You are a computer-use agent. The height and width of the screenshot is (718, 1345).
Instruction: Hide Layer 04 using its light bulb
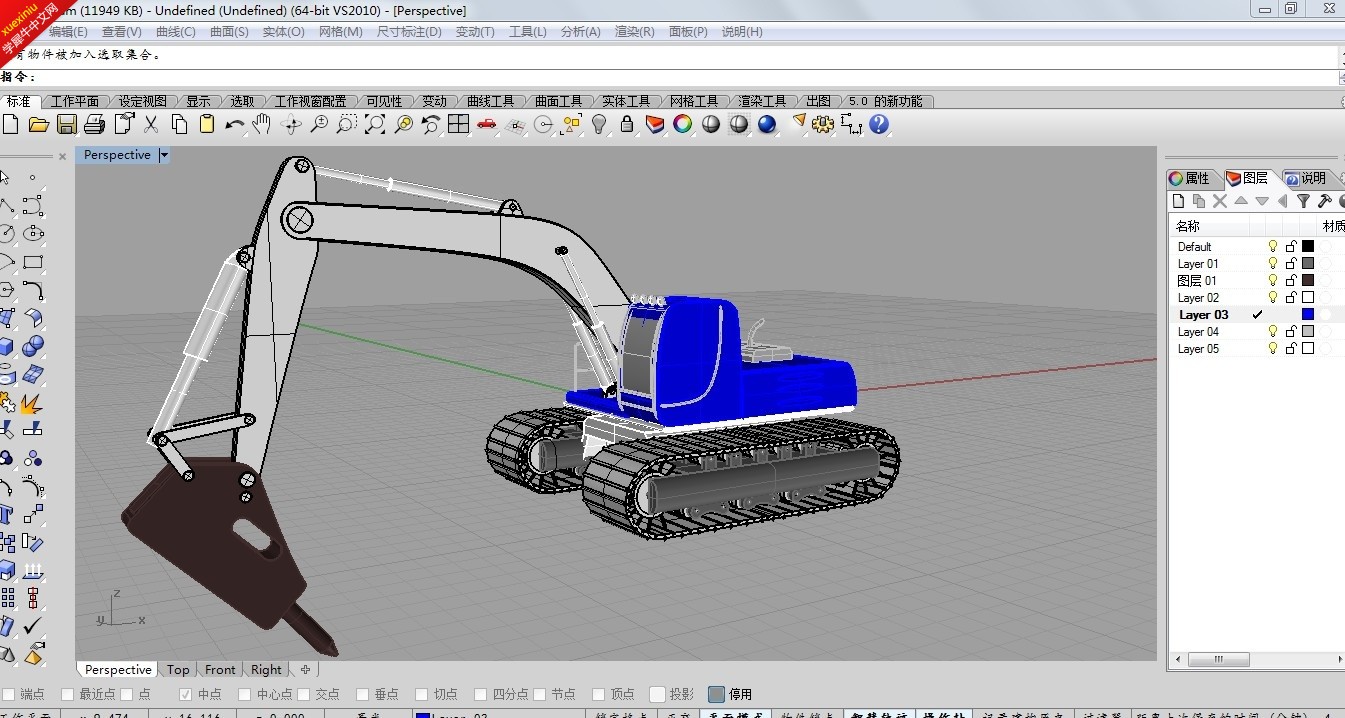point(1273,331)
